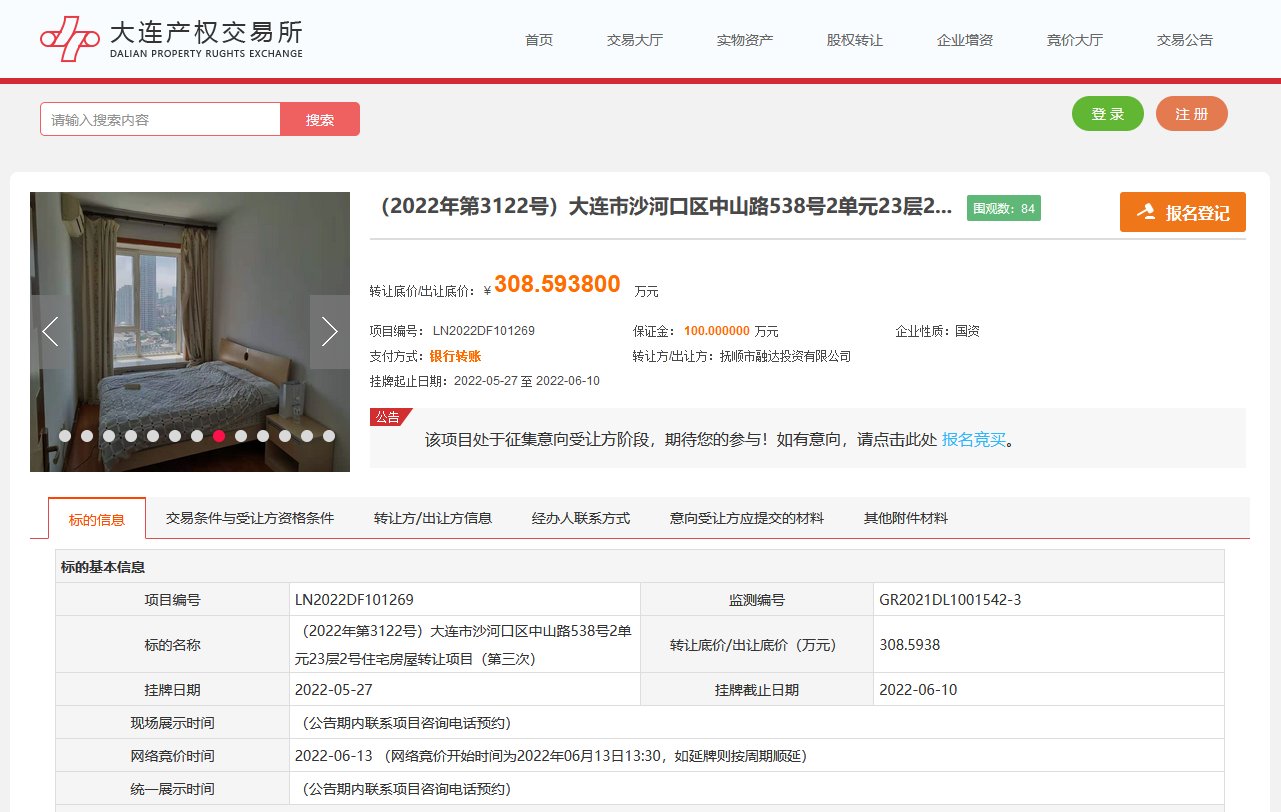Open 交易公告 in the top navigation
The width and height of the screenshot is (1281, 812).
point(1185,40)
